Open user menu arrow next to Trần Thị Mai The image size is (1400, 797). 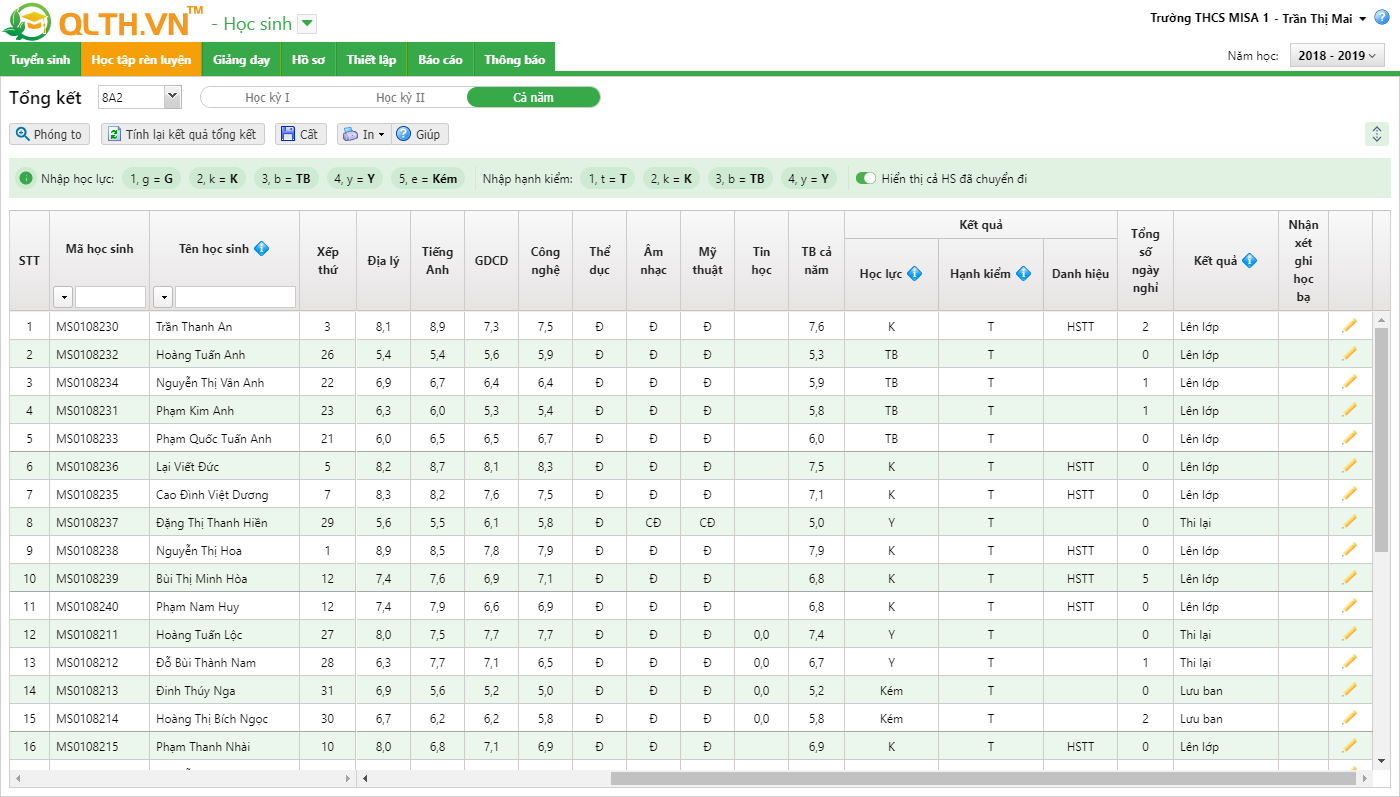[x=1363, y=19]
